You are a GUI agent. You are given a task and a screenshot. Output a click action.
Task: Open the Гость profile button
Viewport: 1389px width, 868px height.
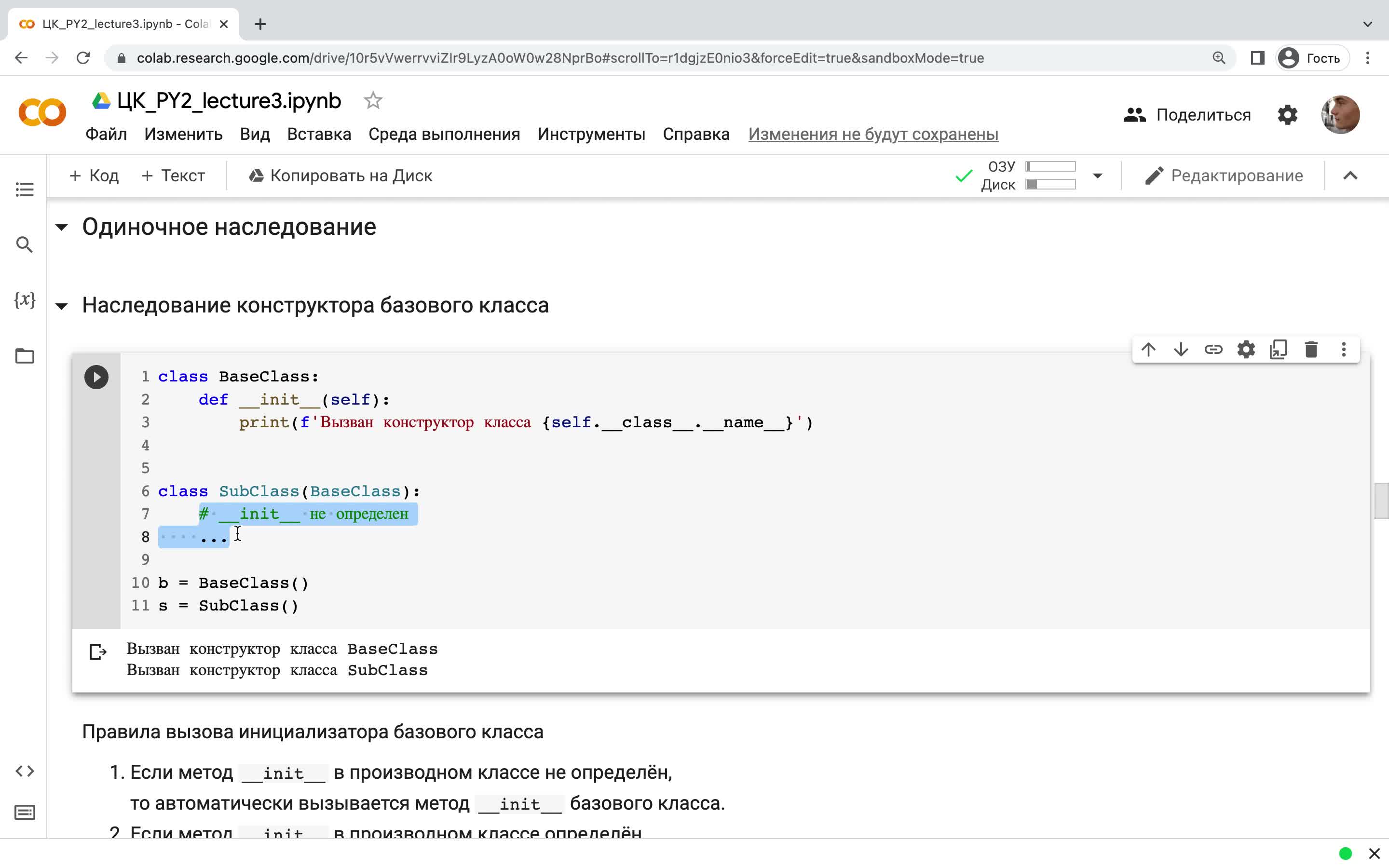pyautogui.click(x=1312, y=58)
